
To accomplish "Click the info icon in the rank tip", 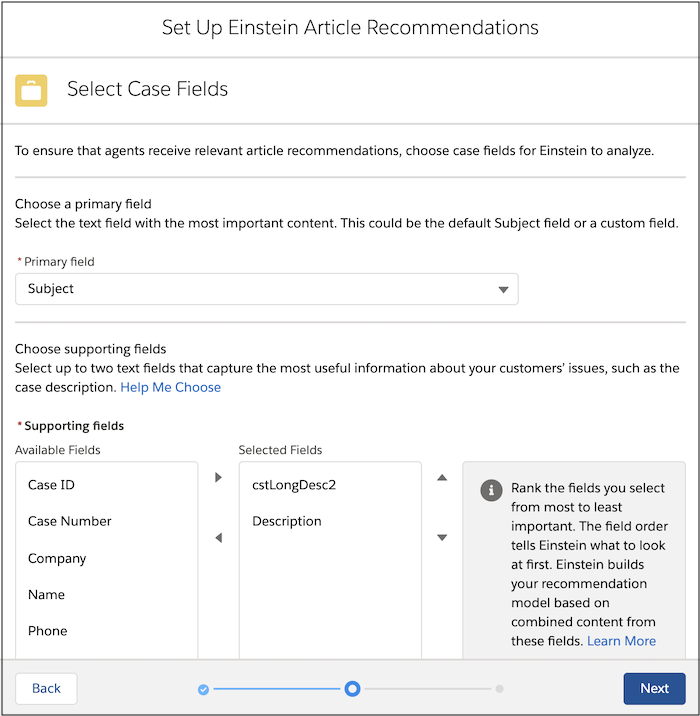I will [x=491, y=490].
